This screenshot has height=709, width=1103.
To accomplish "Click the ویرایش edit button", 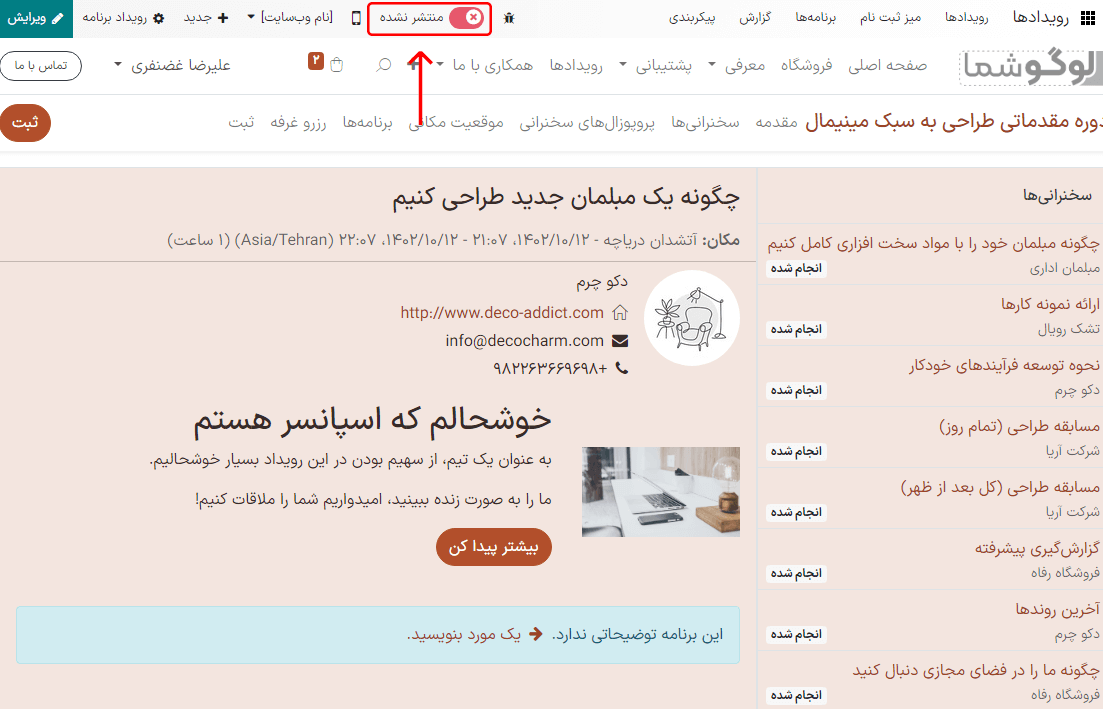I will [x=36, y=18].
